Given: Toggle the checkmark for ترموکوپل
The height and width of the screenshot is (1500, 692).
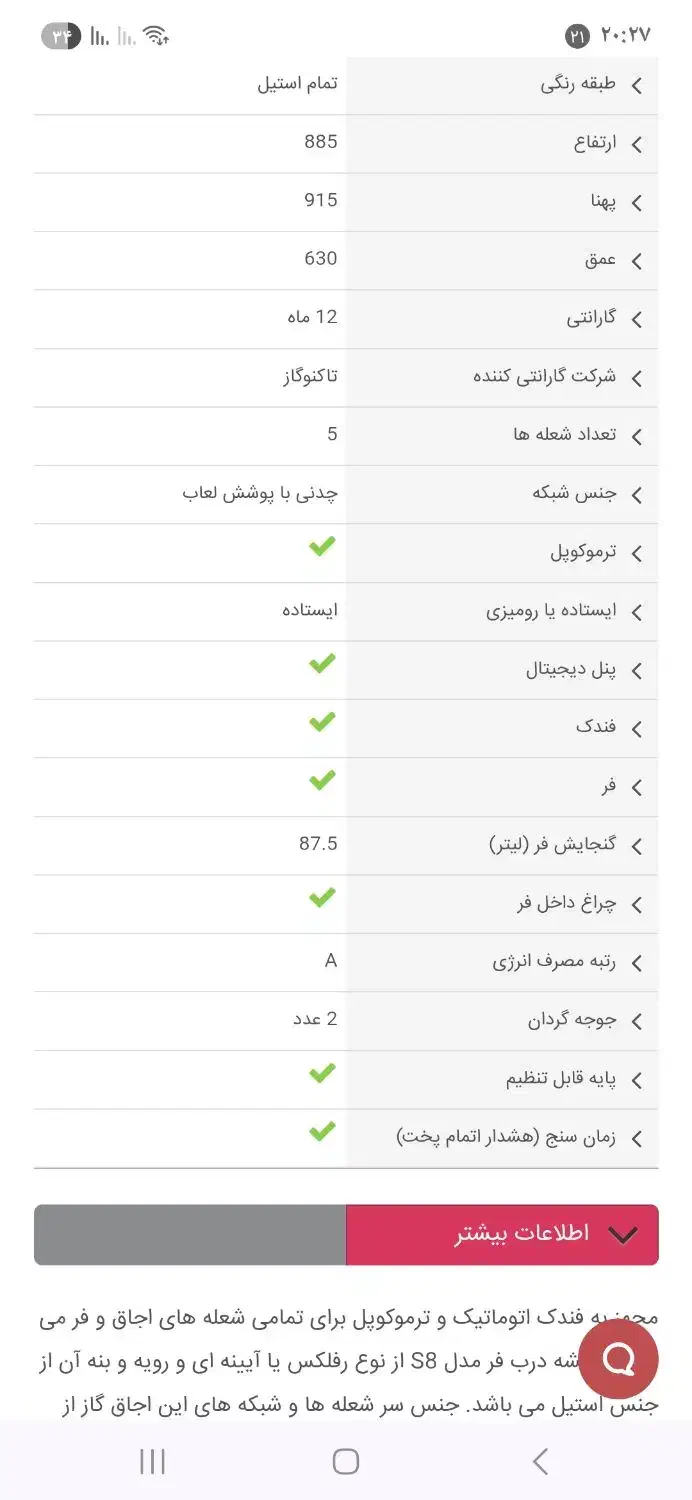Looking at the screenshot, I should pyautogui.click(x=322, y=546).
